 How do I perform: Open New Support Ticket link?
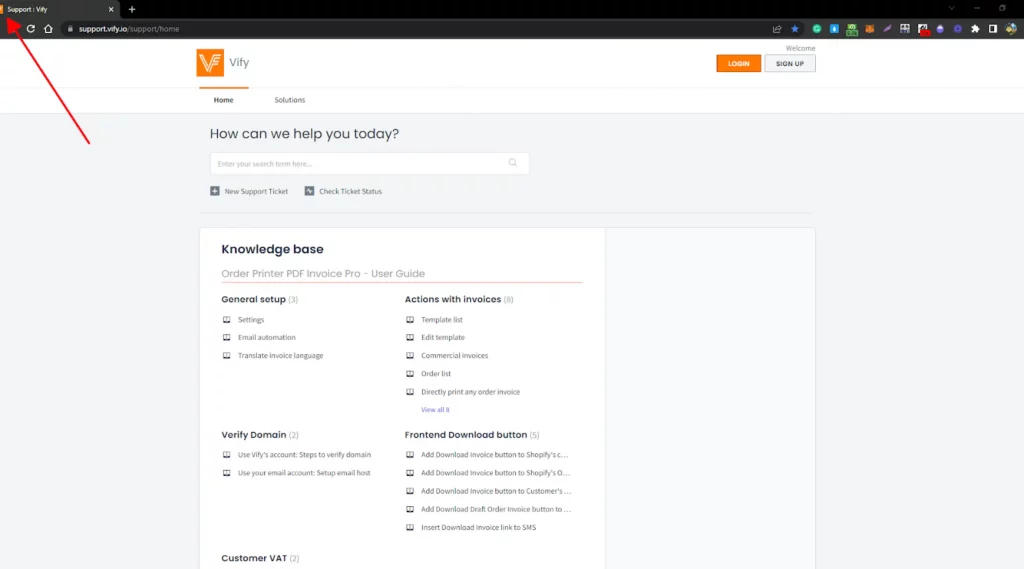tap(255, 191)
